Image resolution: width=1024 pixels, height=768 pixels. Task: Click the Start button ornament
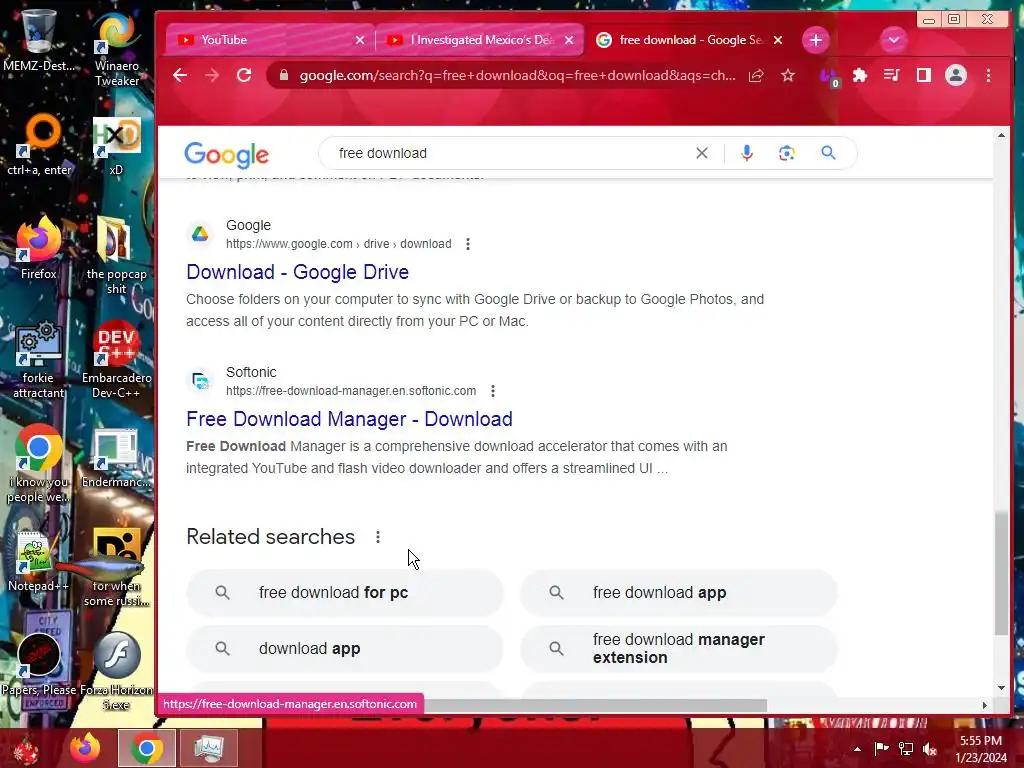[26, 748]
